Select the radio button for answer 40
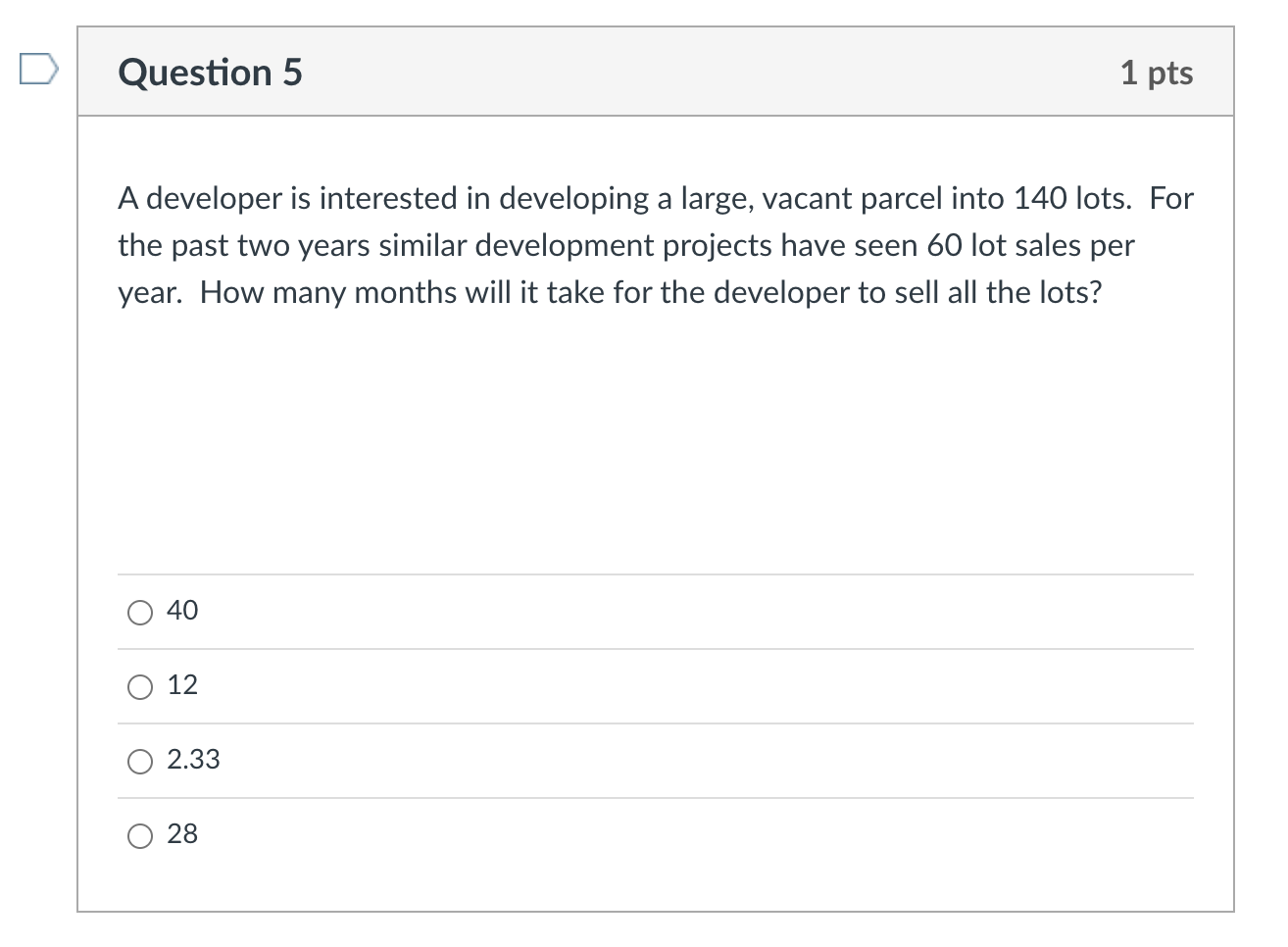The width and height of the screenshot is (1288, 947). 140,613
